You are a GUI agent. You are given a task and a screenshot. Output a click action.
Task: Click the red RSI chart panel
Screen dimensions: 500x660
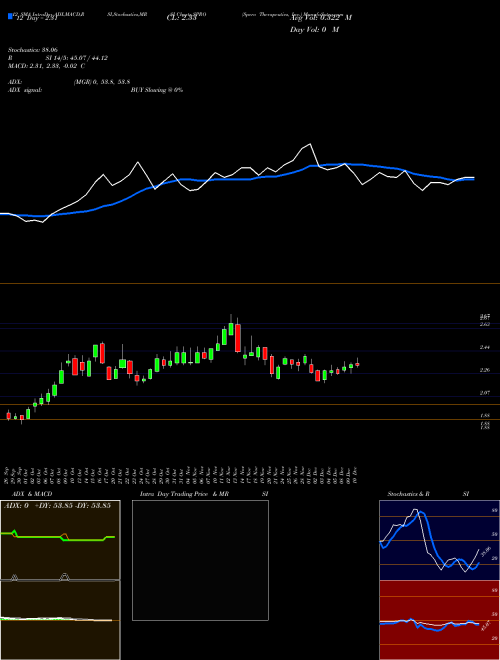(x=439, y=620)
